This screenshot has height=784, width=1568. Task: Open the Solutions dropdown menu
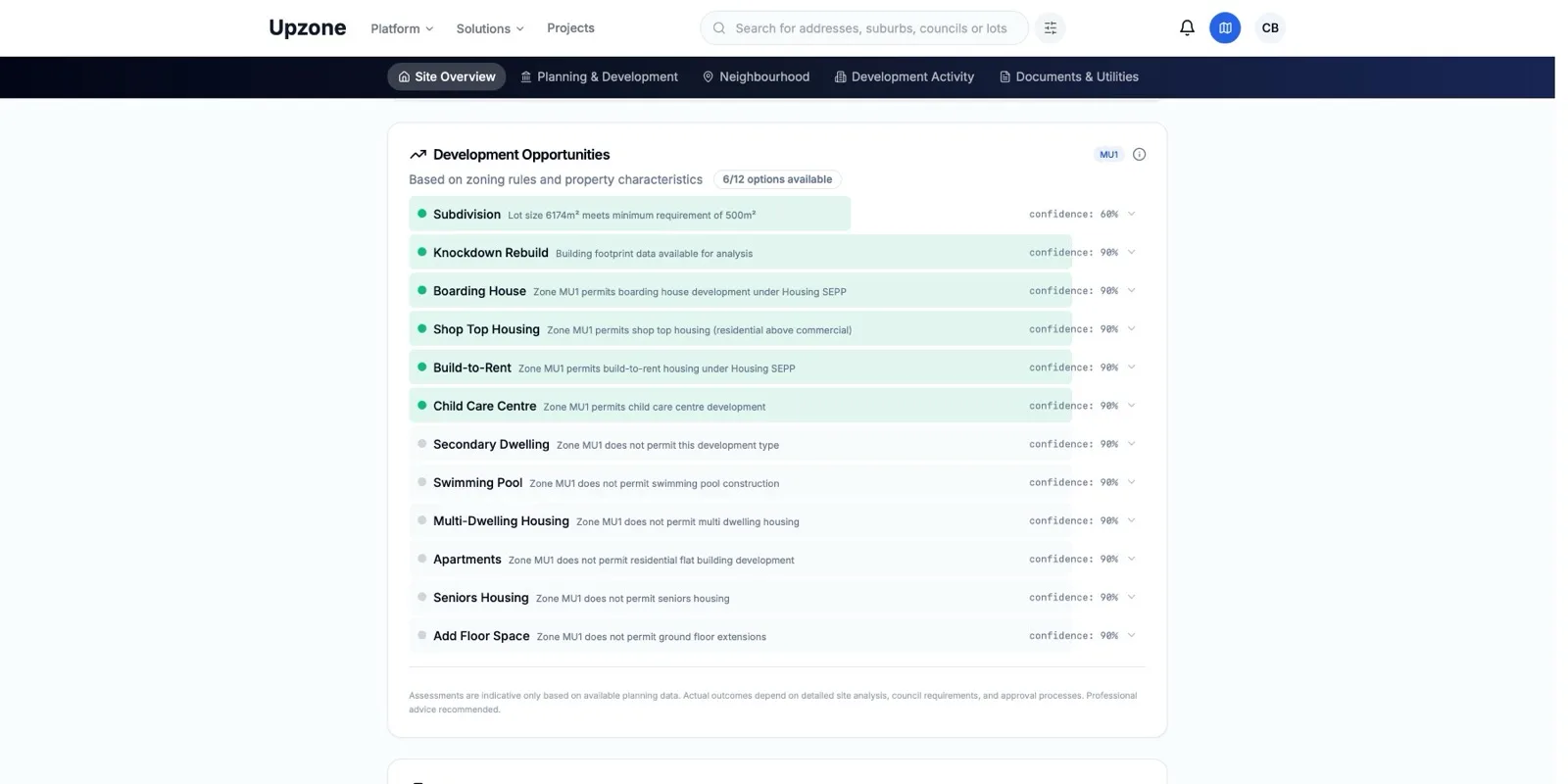(x=490, y=28)
